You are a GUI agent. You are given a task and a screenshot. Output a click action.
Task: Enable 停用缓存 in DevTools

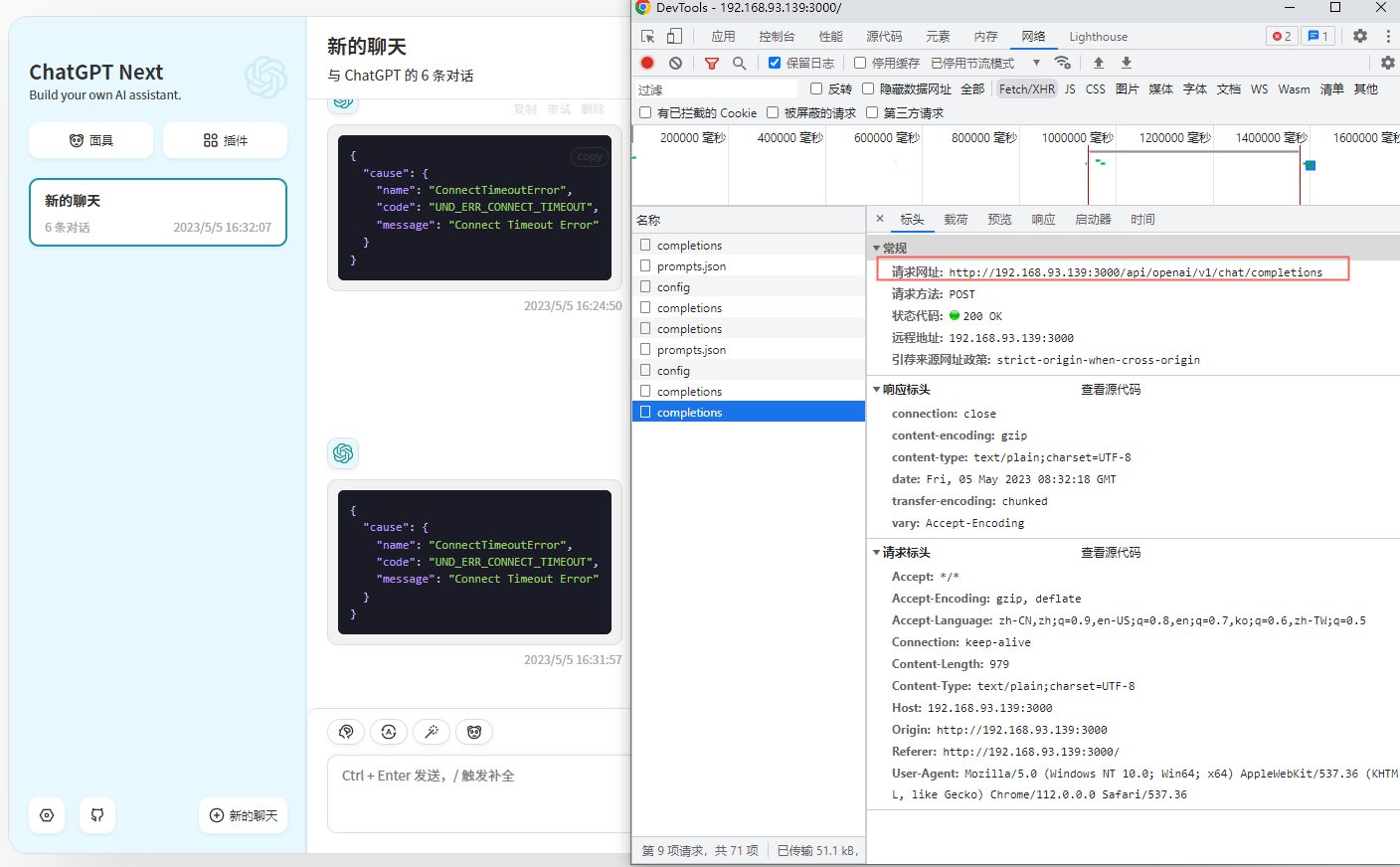tap(860, 62)
